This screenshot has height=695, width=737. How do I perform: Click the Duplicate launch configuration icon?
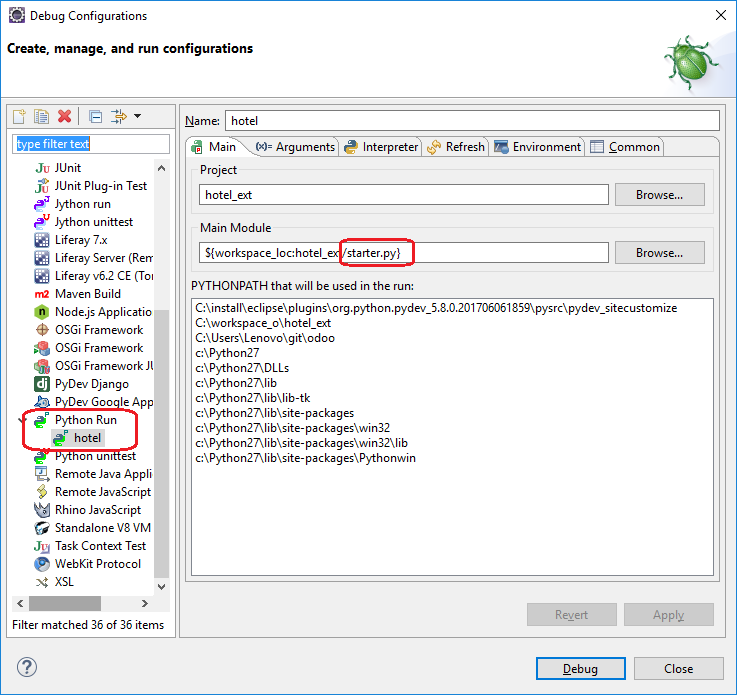41,117
